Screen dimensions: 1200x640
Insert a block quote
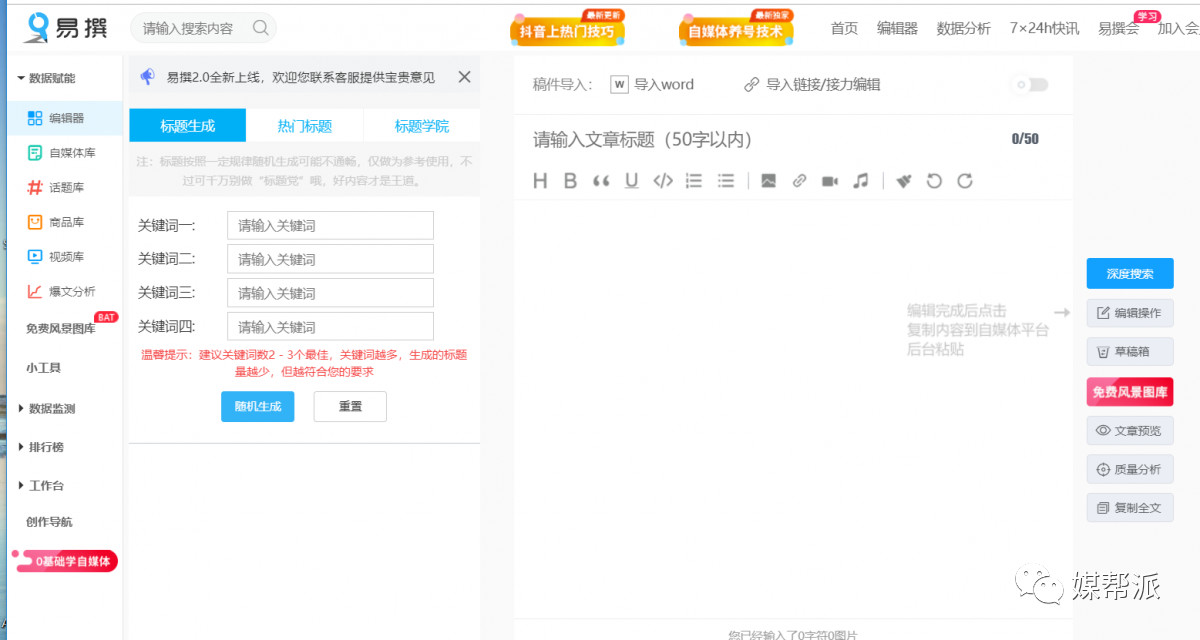click(601, 181)
